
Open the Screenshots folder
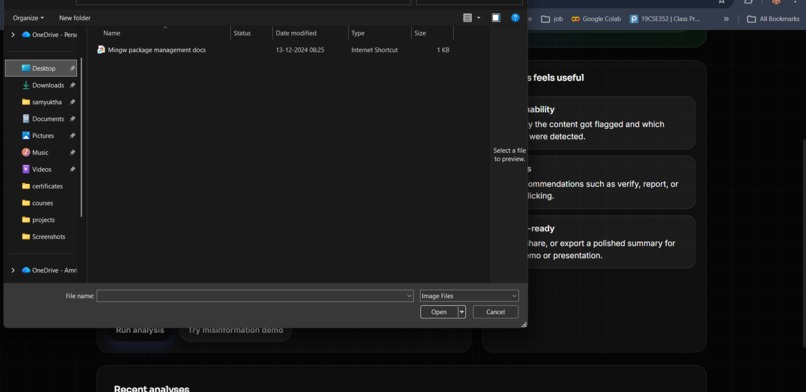tap(44, 237)
